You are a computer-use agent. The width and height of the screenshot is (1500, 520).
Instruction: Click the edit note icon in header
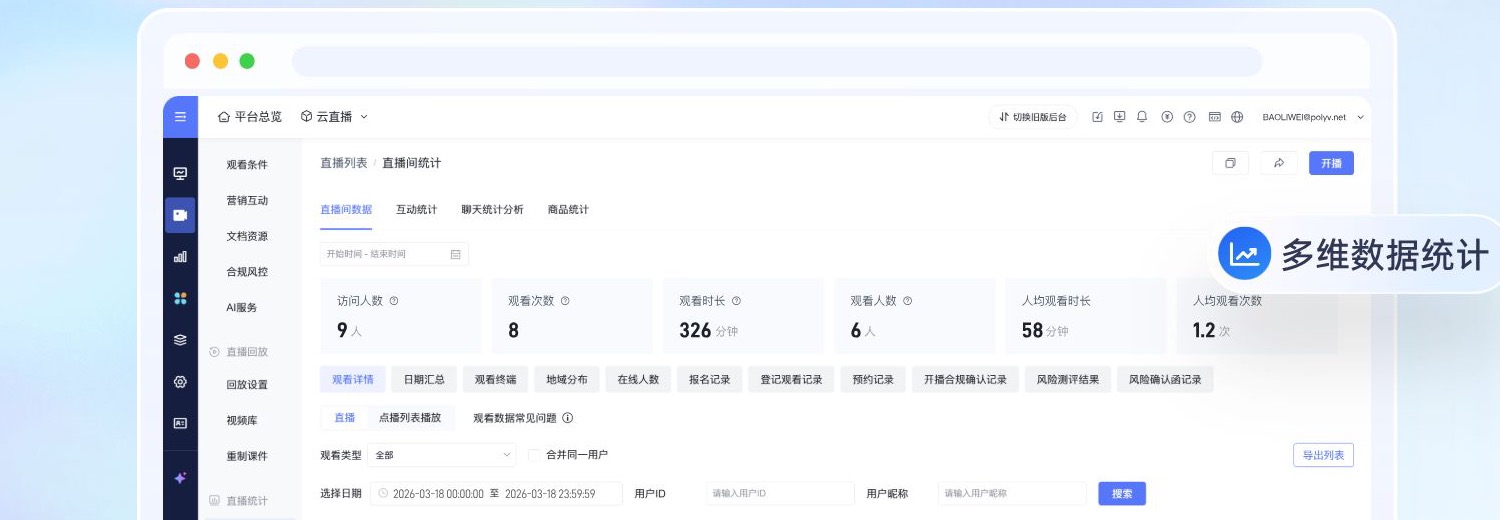[1097, 117]
